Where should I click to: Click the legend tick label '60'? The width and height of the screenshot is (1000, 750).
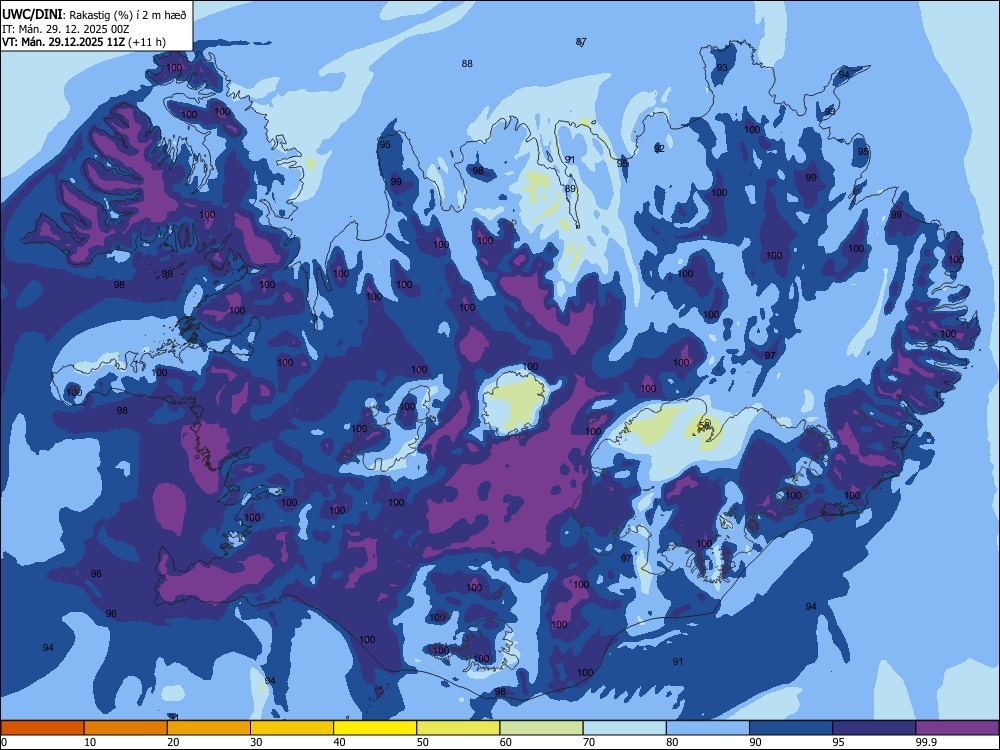(506, 742)
